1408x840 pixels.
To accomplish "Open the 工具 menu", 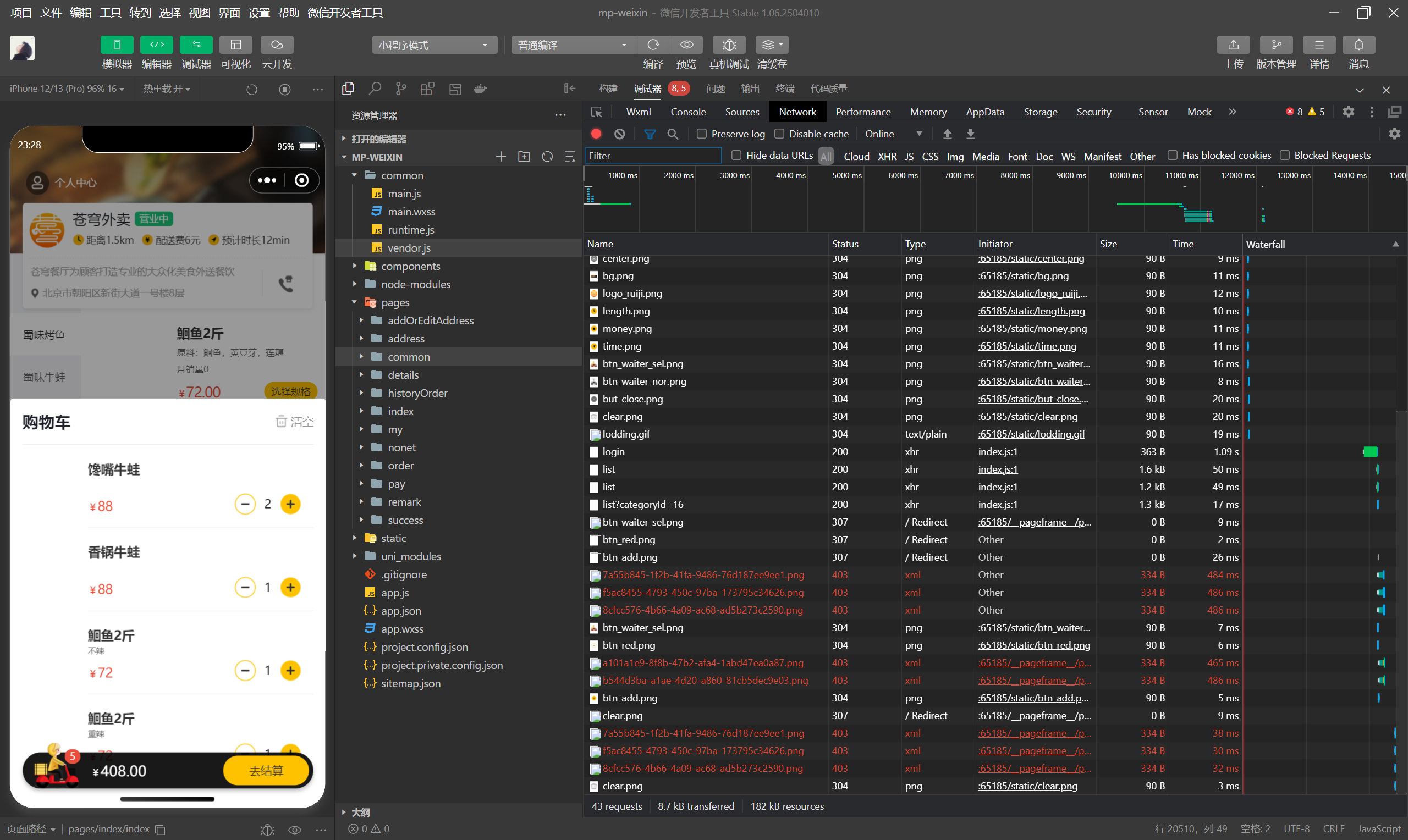I will tap(110, 13).
